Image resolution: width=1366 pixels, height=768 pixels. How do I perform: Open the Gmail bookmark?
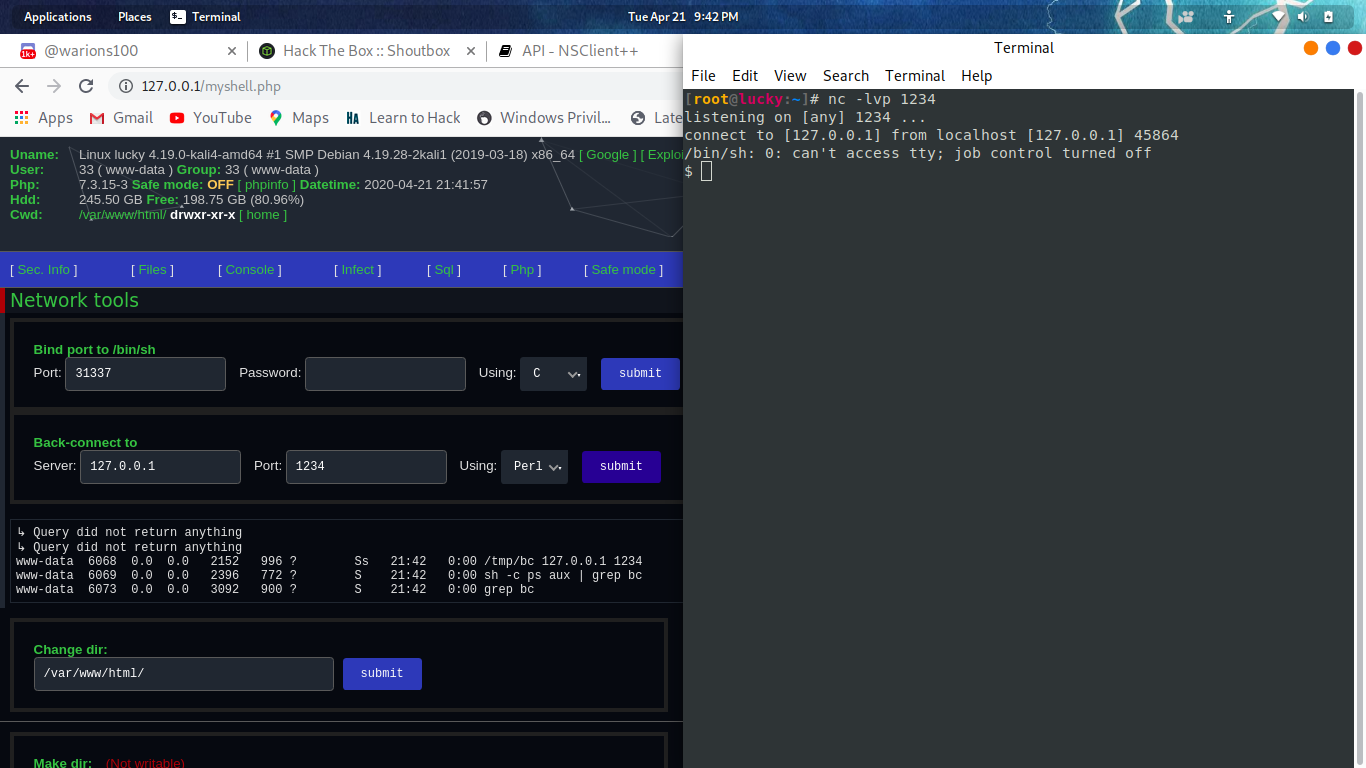click(121, 118)
